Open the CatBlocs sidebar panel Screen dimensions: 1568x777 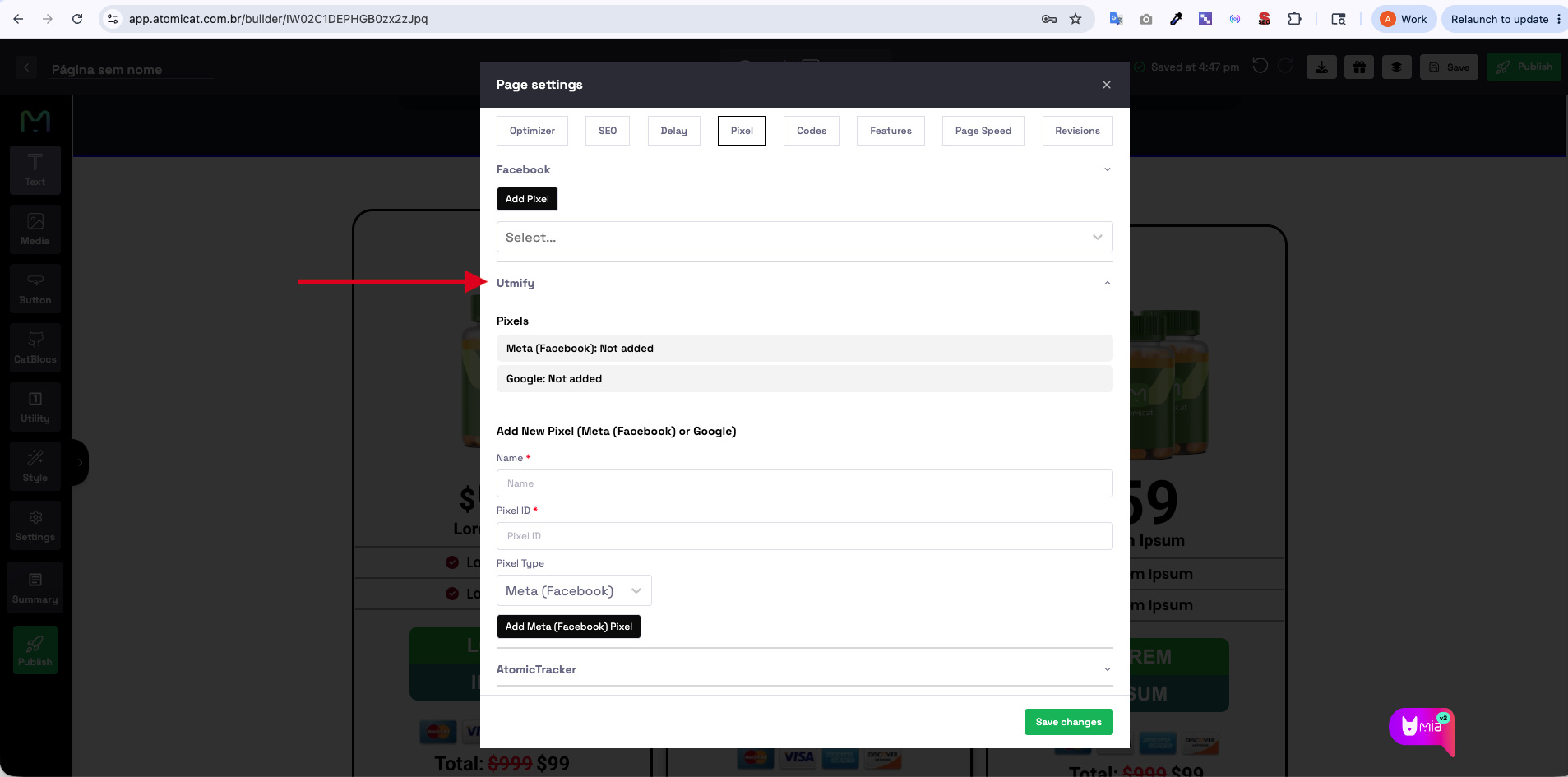[x=35, y=348]
